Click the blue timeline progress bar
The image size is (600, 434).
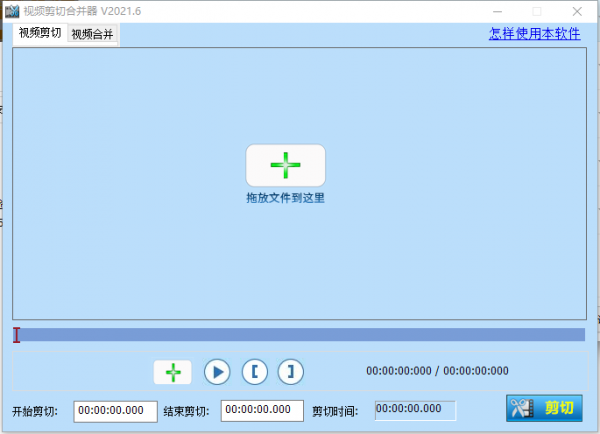pyautogui.click(x=300, y=335)
